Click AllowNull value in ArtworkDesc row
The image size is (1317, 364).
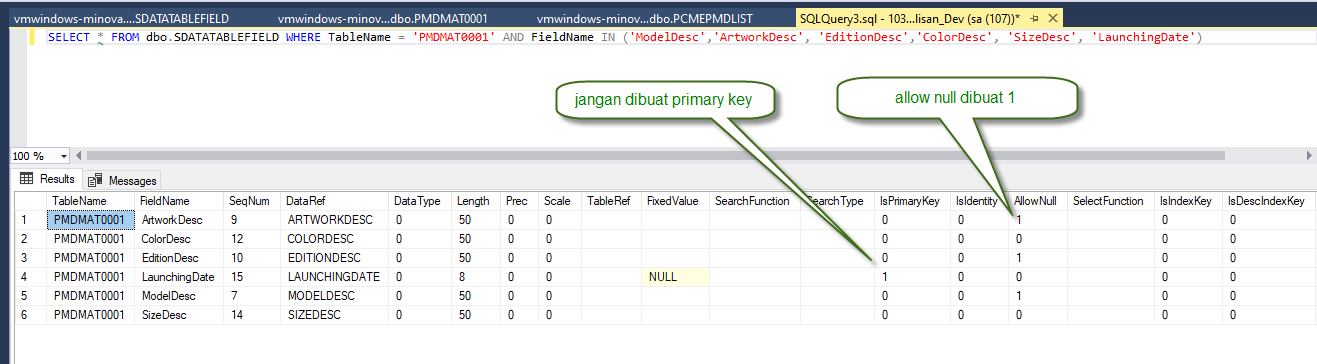point(1037,220)
